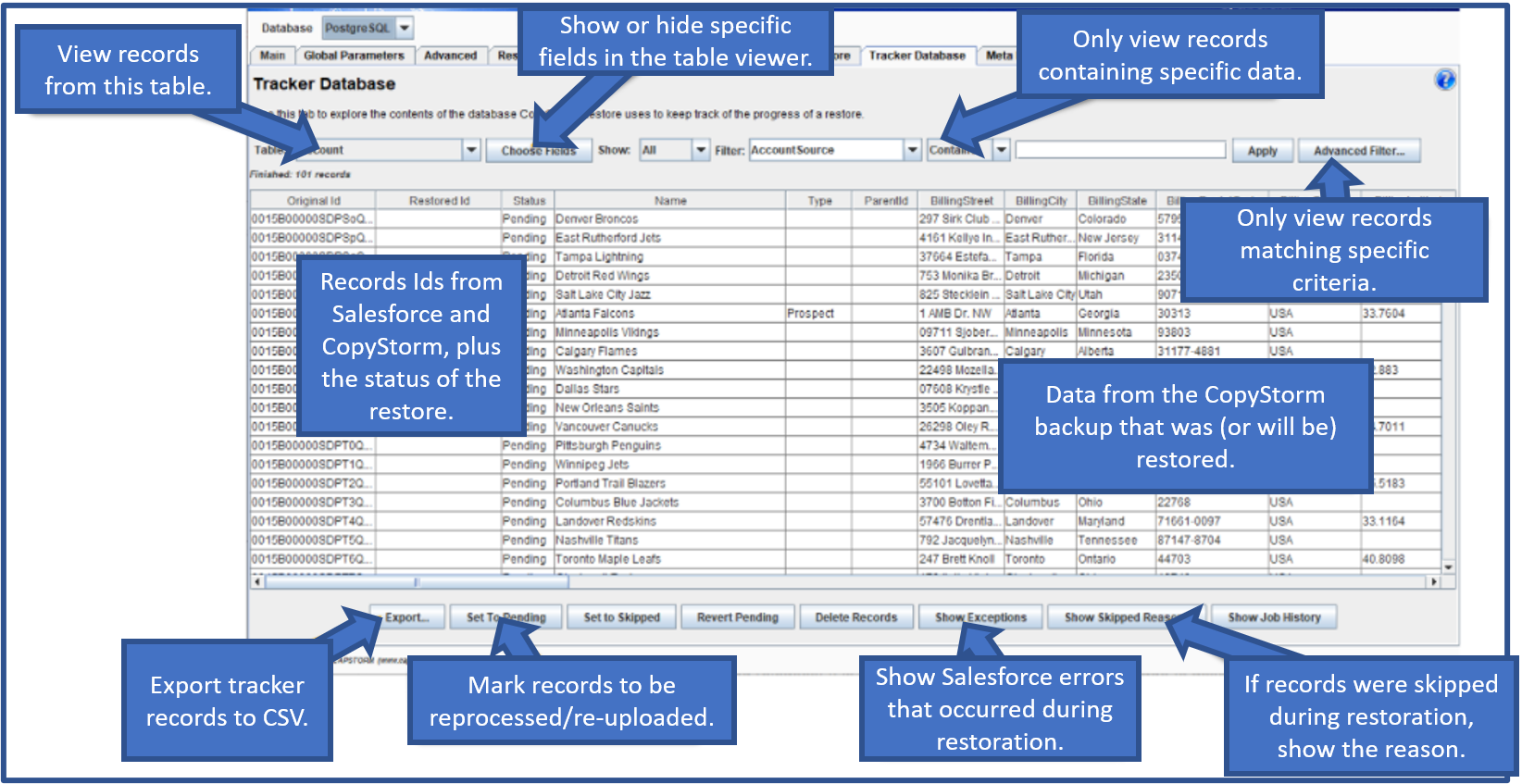Open the Show All dropdown
1522x784 pixels.
[x=675, y=150]
